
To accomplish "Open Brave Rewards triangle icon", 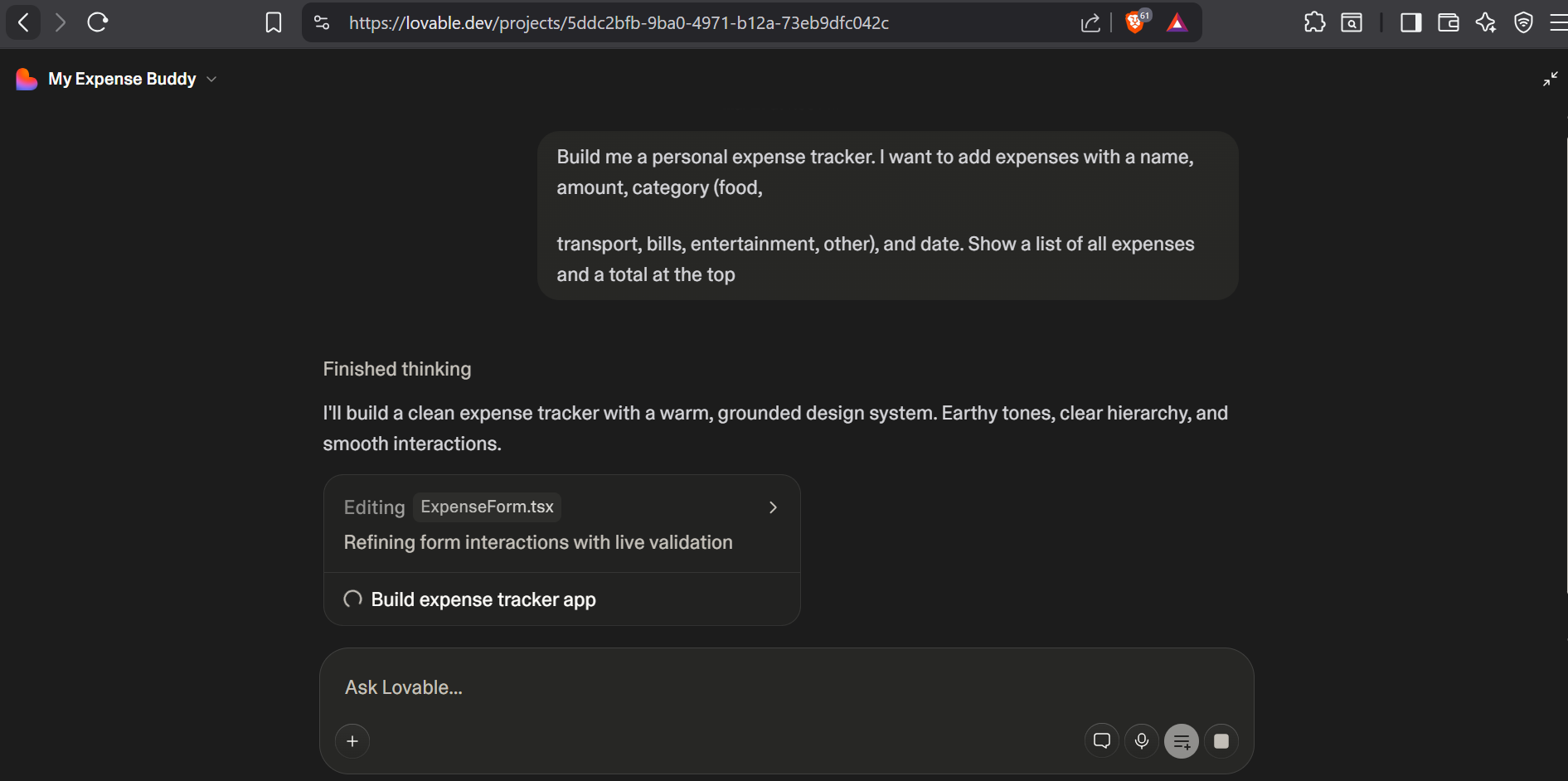I will [x=1177, y=22].
